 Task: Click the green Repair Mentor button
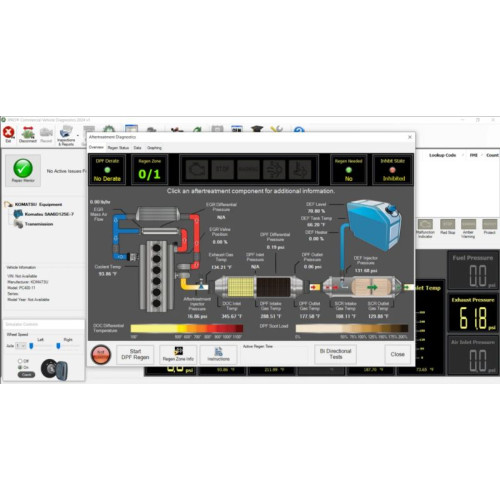pos(23,170)
